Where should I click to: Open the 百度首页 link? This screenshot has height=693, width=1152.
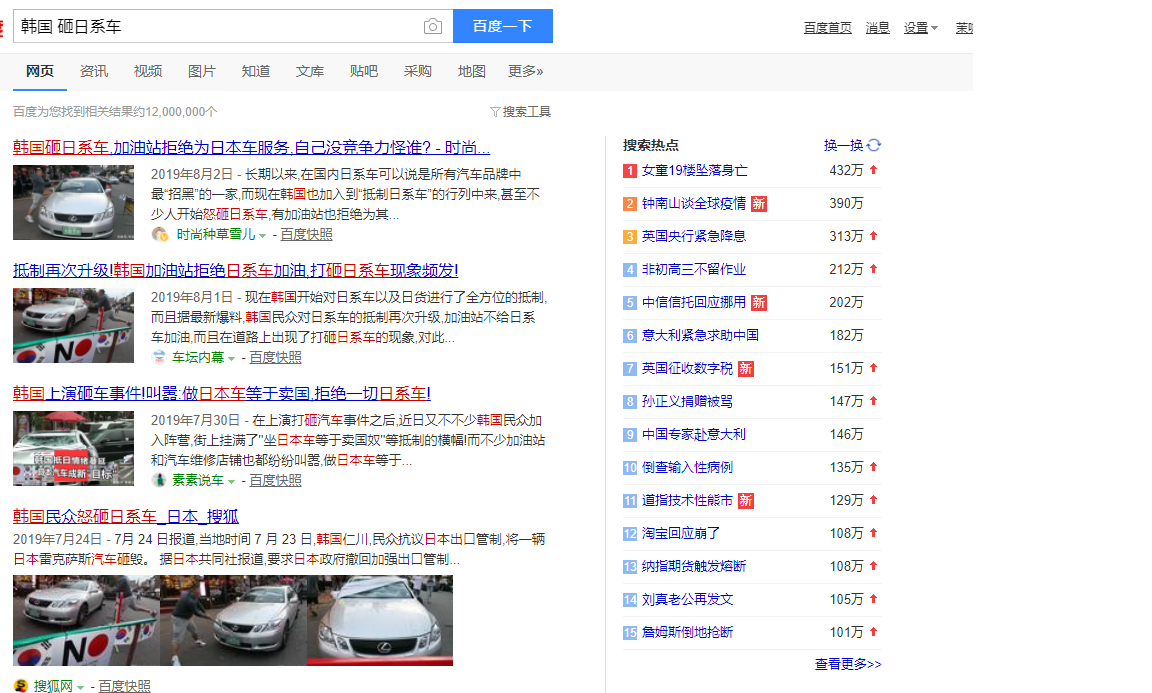[x=827, y=28]
